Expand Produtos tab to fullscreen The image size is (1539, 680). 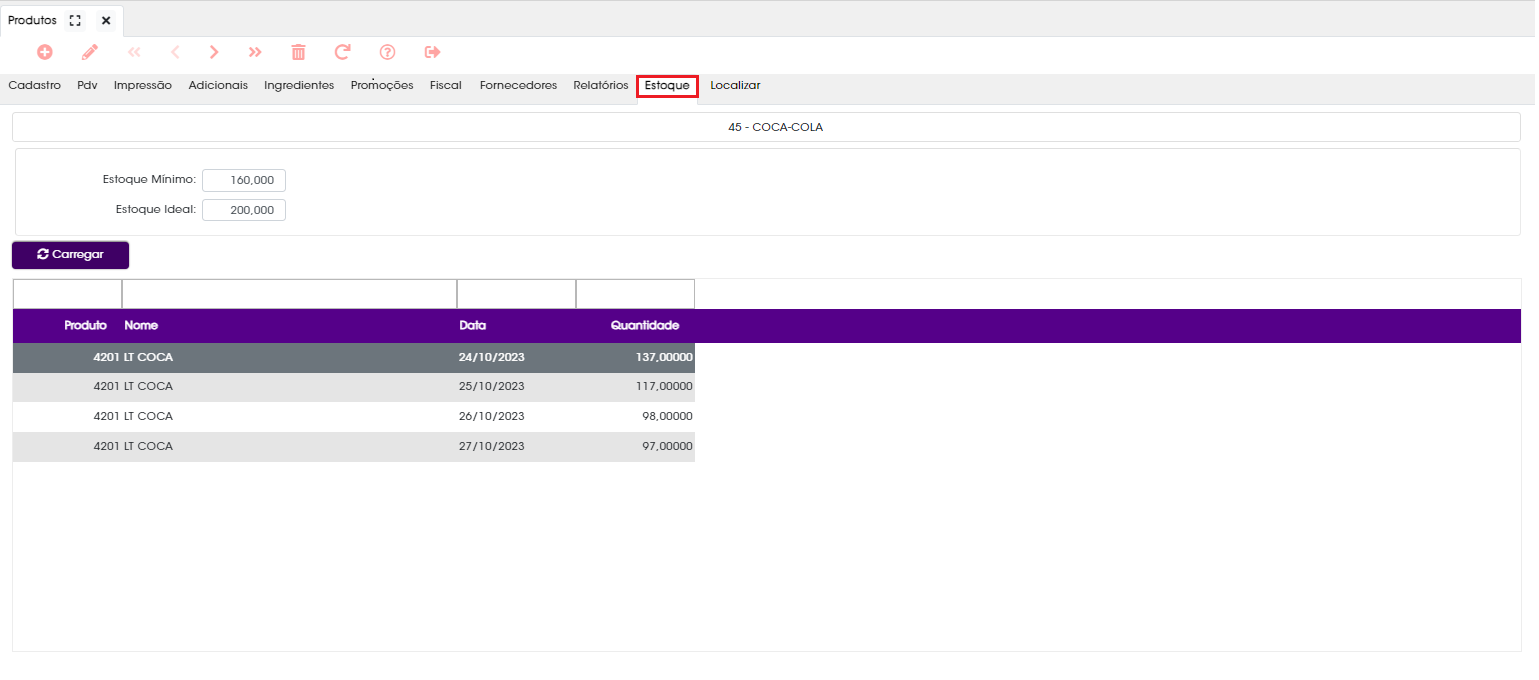tap(75, 20)
